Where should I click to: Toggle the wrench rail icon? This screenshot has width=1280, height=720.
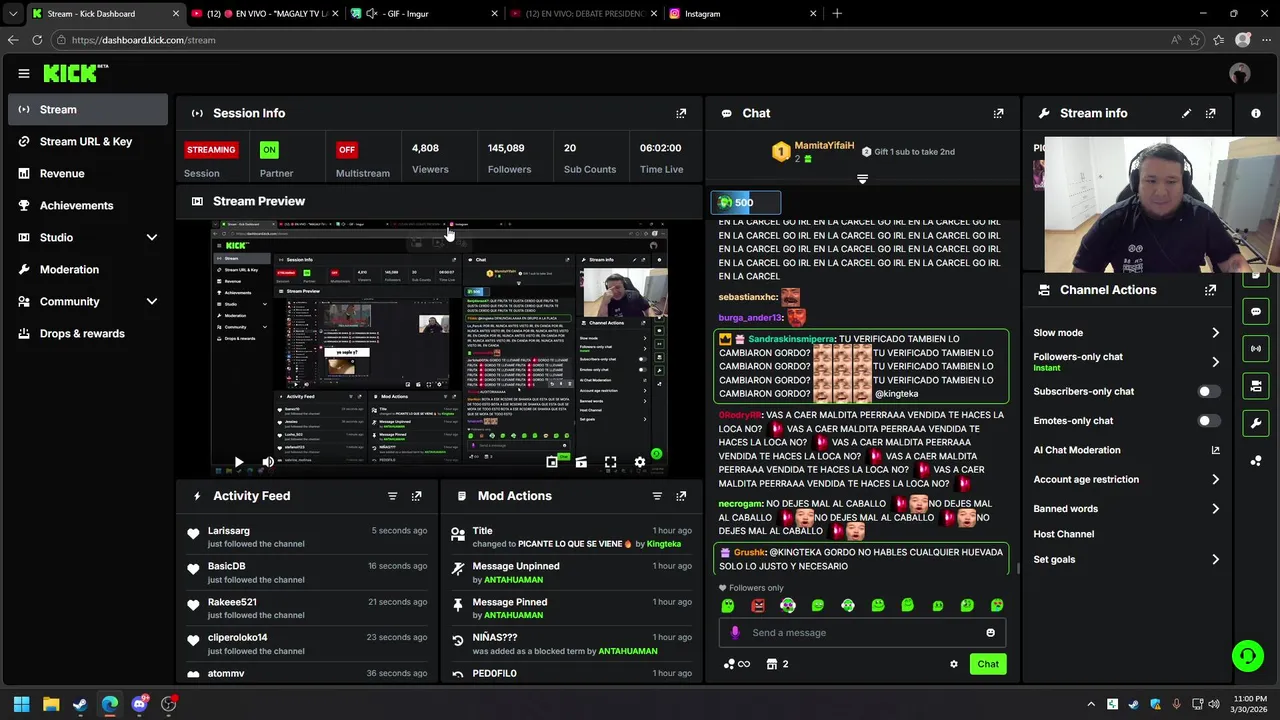(1256, 423)
